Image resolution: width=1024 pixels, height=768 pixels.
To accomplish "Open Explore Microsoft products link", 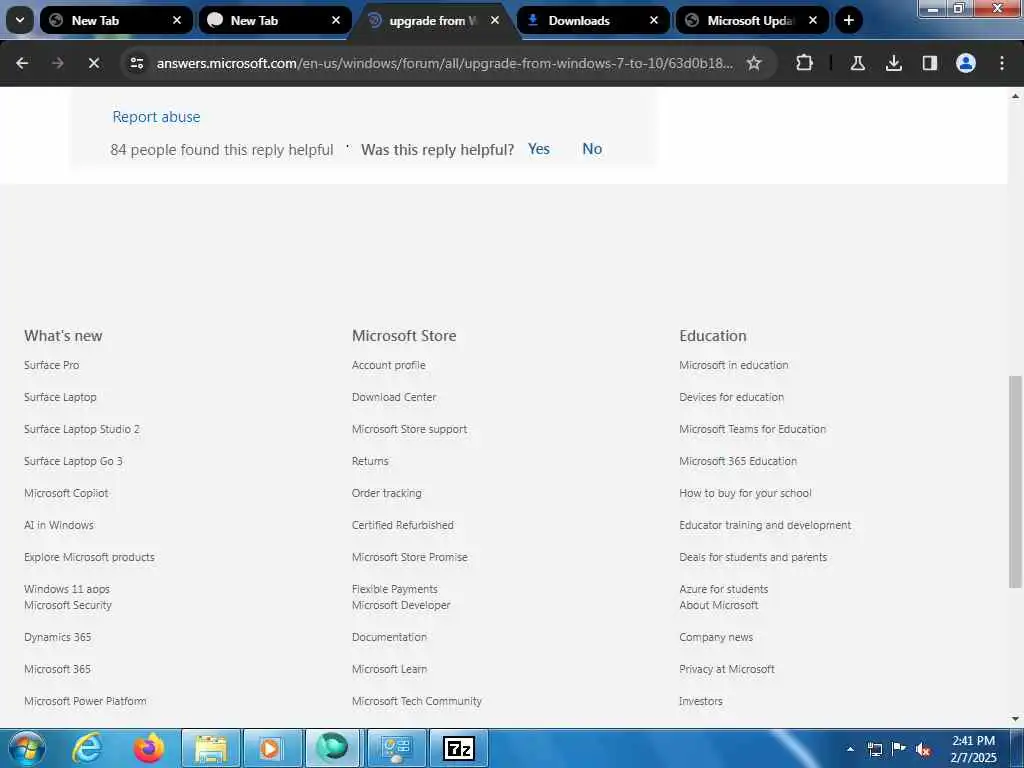I will [89, 557].
